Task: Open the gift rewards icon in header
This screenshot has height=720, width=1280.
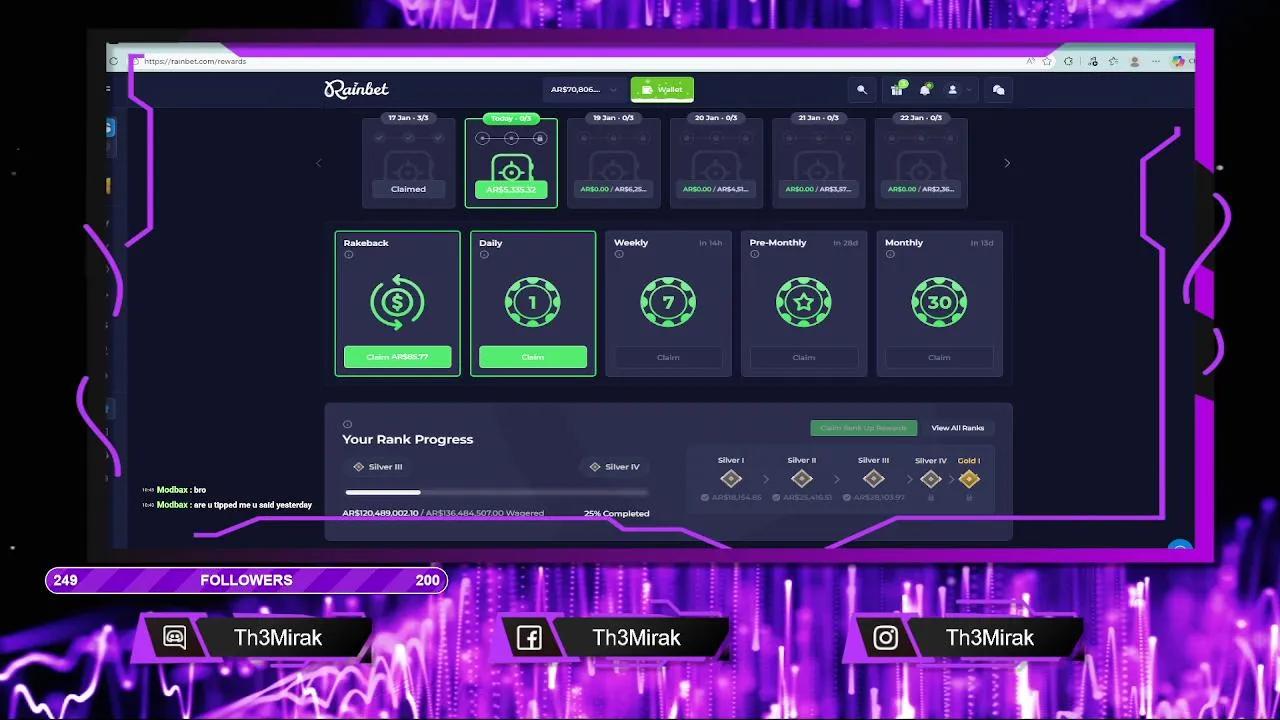Action: pyautogui.click(x=897, y=90)
